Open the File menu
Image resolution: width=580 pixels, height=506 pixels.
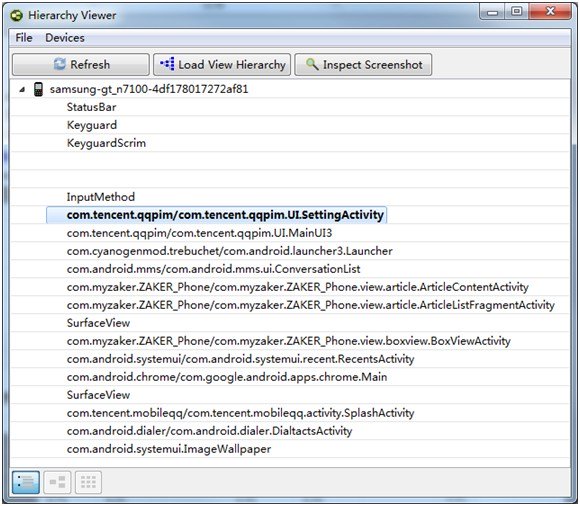(x=24, y=38)
